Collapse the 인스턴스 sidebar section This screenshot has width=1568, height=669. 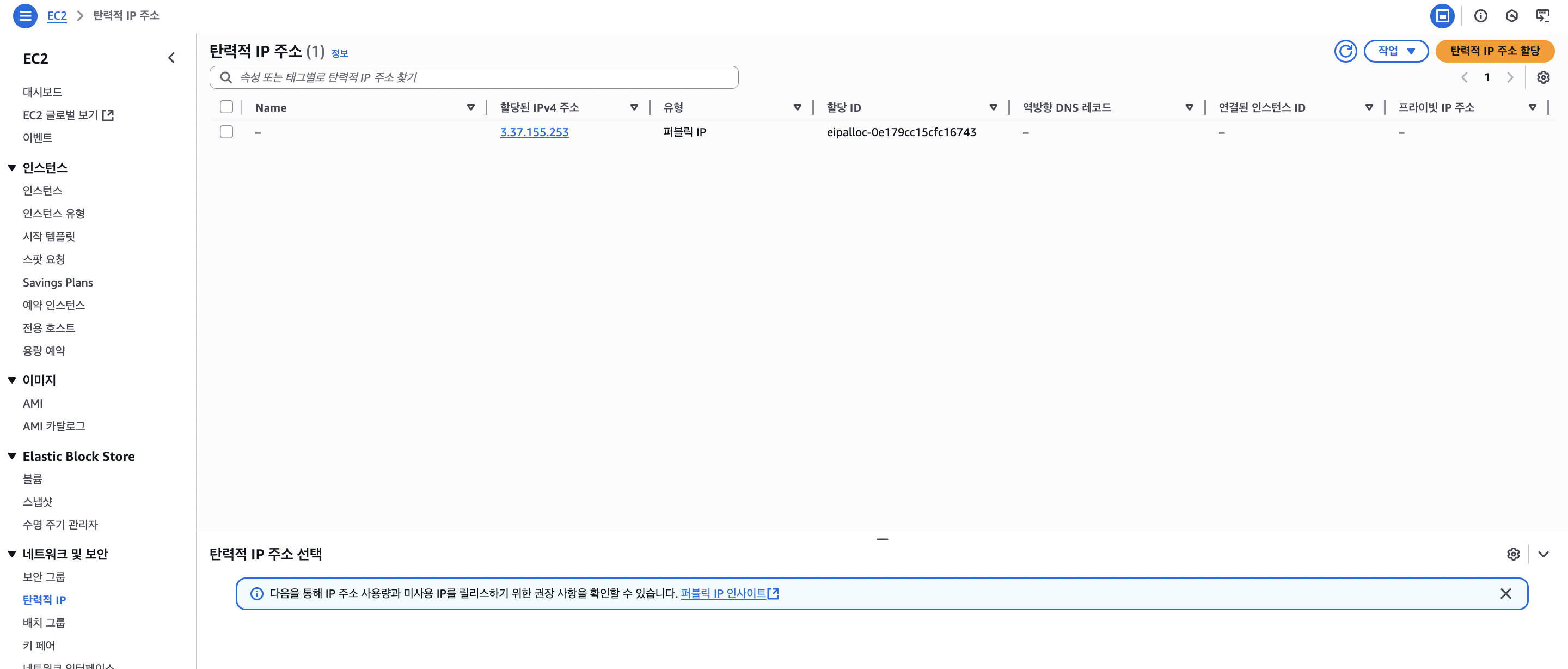point(11,168)
